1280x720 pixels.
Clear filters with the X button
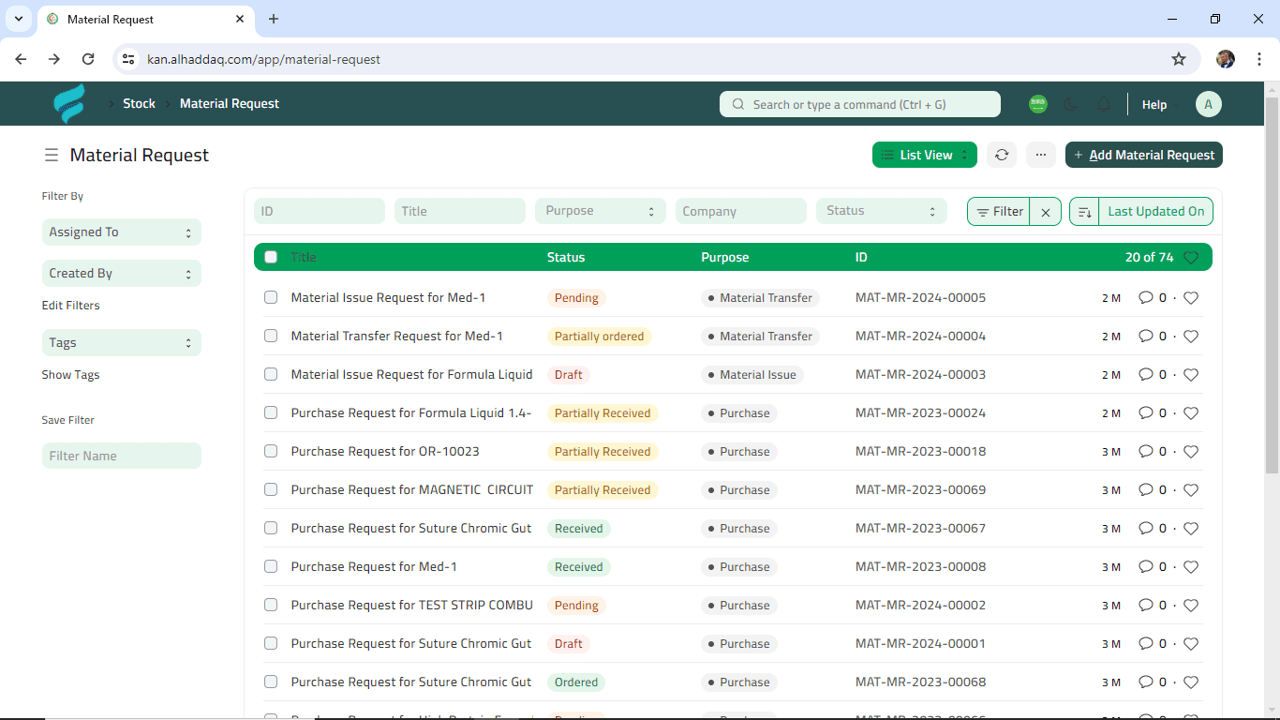point(1045,212)
